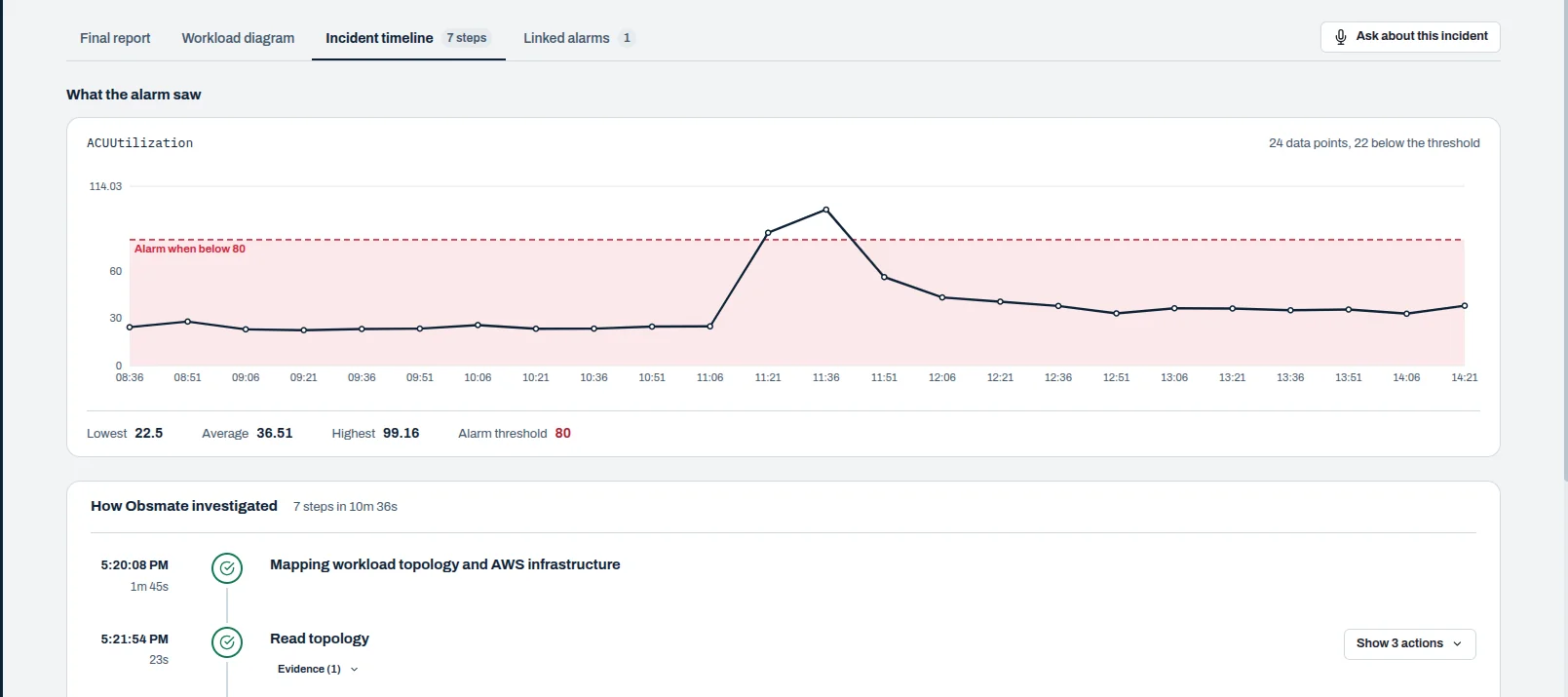
Task: Click the last data point at 14:21
Action: tap(1465, 306)
